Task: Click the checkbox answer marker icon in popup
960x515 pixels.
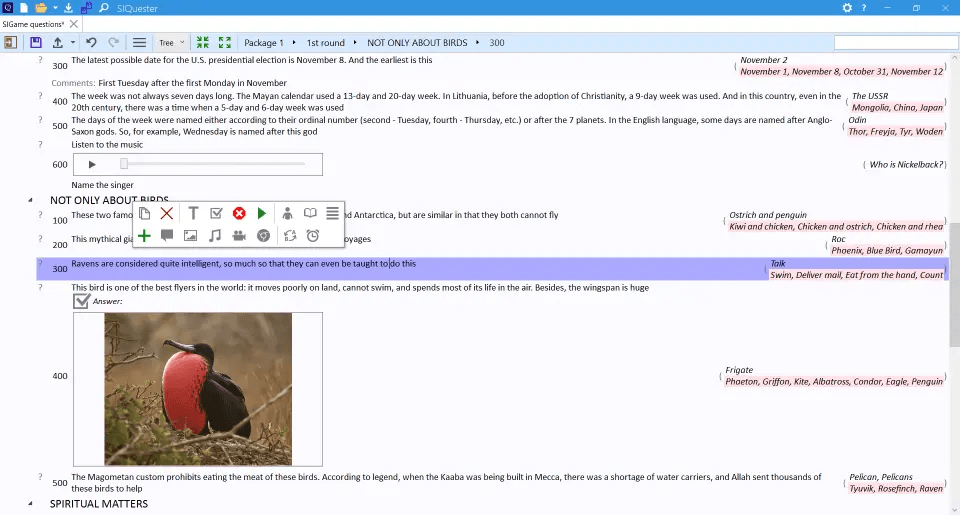Action: pos(216,213)
